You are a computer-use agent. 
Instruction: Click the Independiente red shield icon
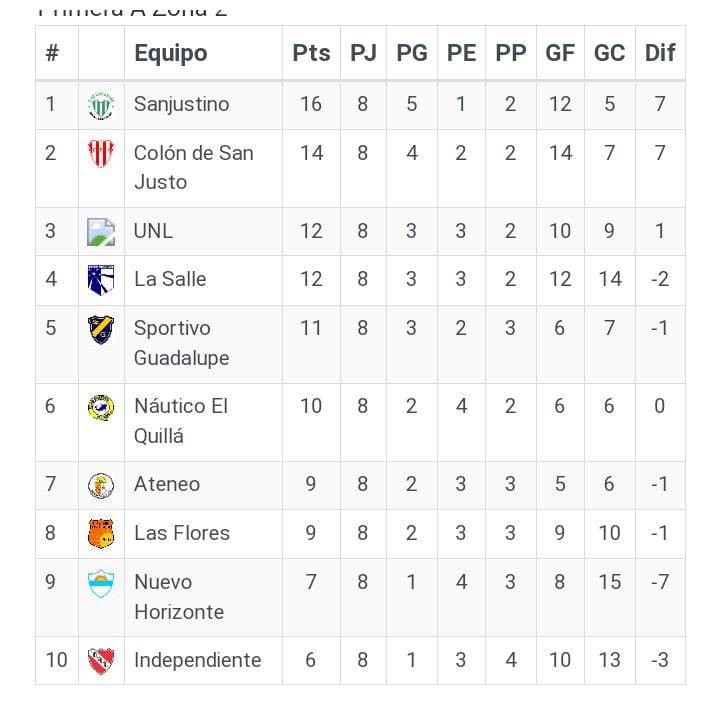[x=101, y=660]
